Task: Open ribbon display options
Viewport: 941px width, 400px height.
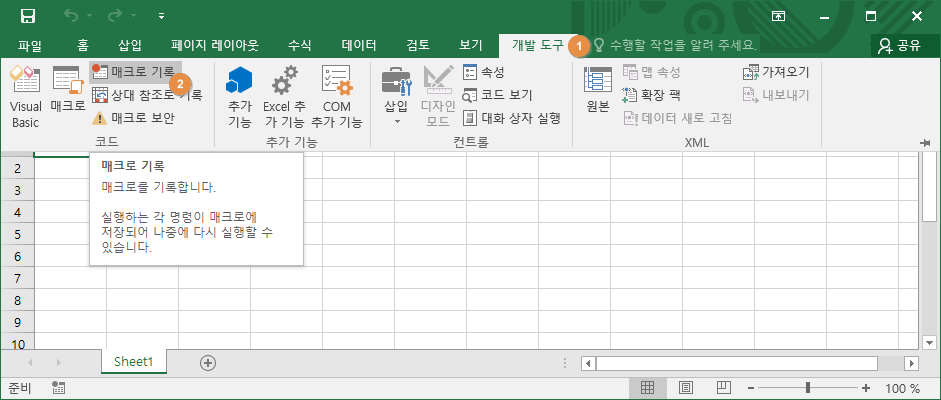Action: (778, 16)
